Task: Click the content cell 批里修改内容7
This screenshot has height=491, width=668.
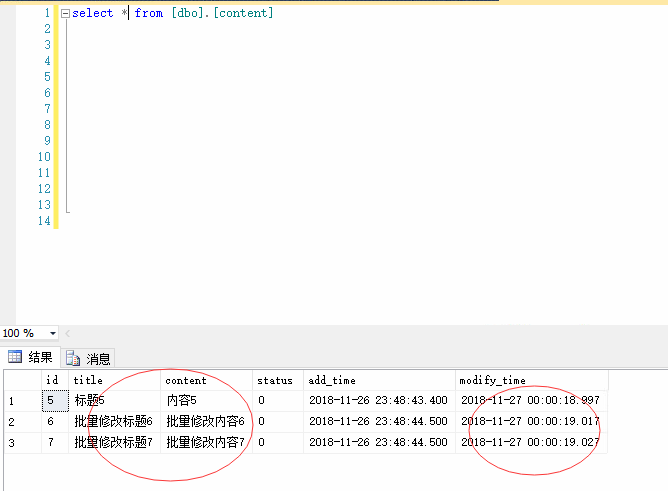Action: click(207, 442)
